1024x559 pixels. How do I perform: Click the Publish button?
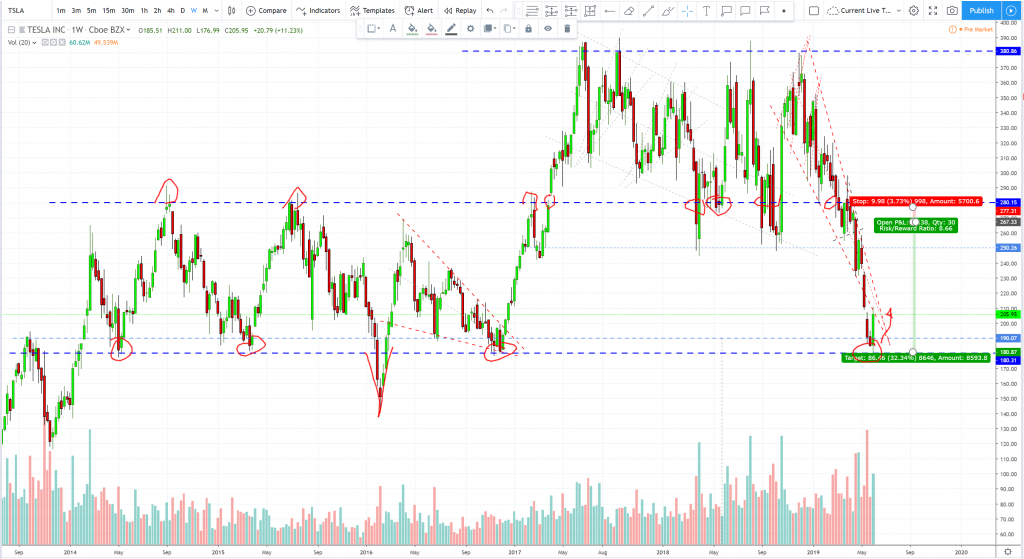click(981, 10)
